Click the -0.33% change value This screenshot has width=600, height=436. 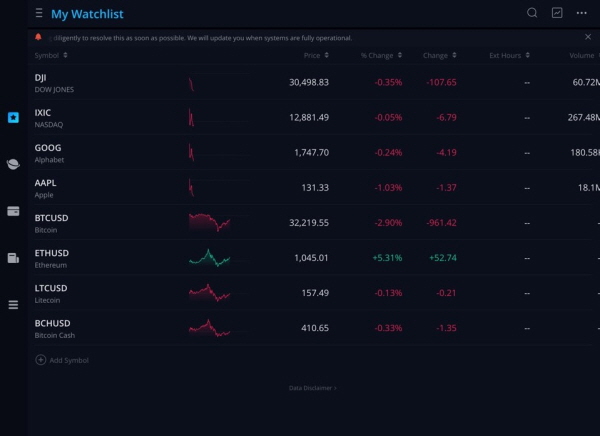(388, 328)
